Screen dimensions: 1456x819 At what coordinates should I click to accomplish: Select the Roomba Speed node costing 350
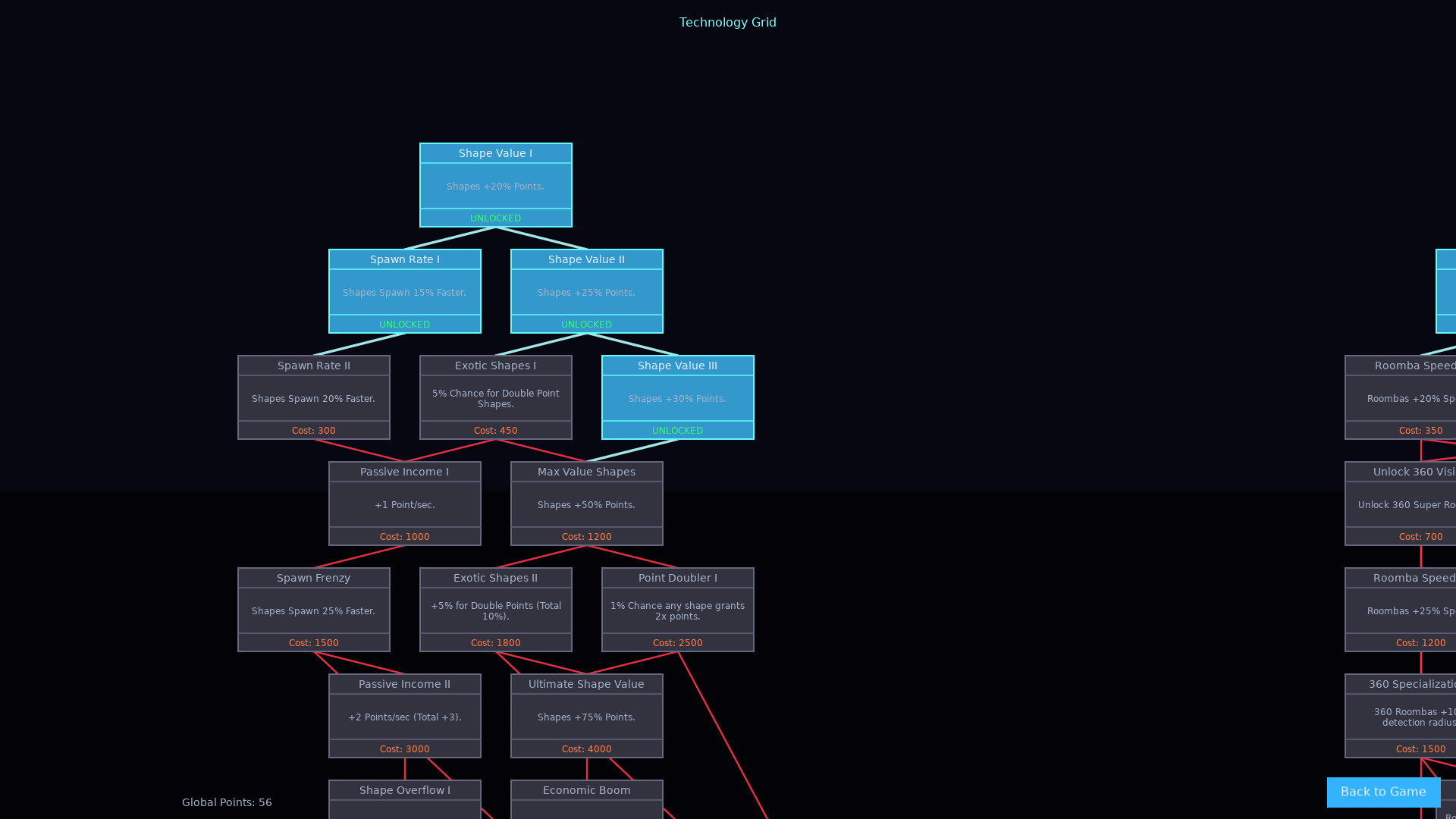pos(1401,397)
